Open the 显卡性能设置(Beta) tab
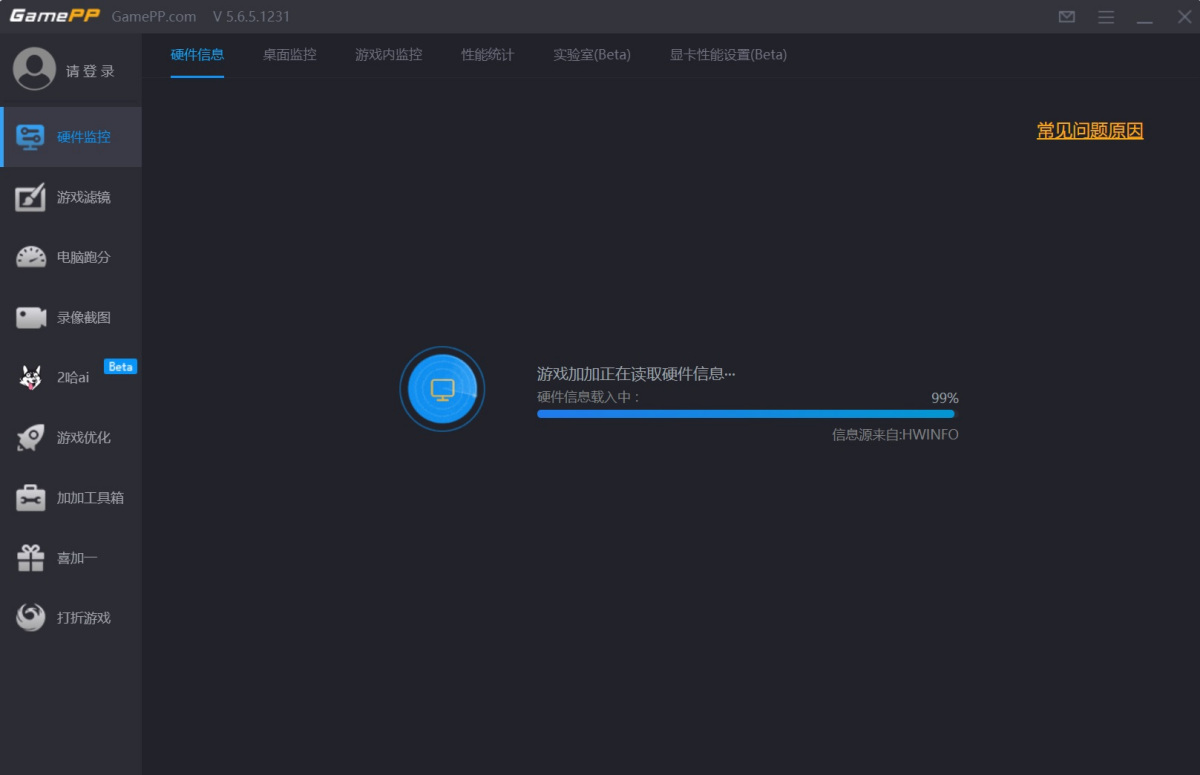This screenshot has width=1200, height=775. (x=728, y=55)
